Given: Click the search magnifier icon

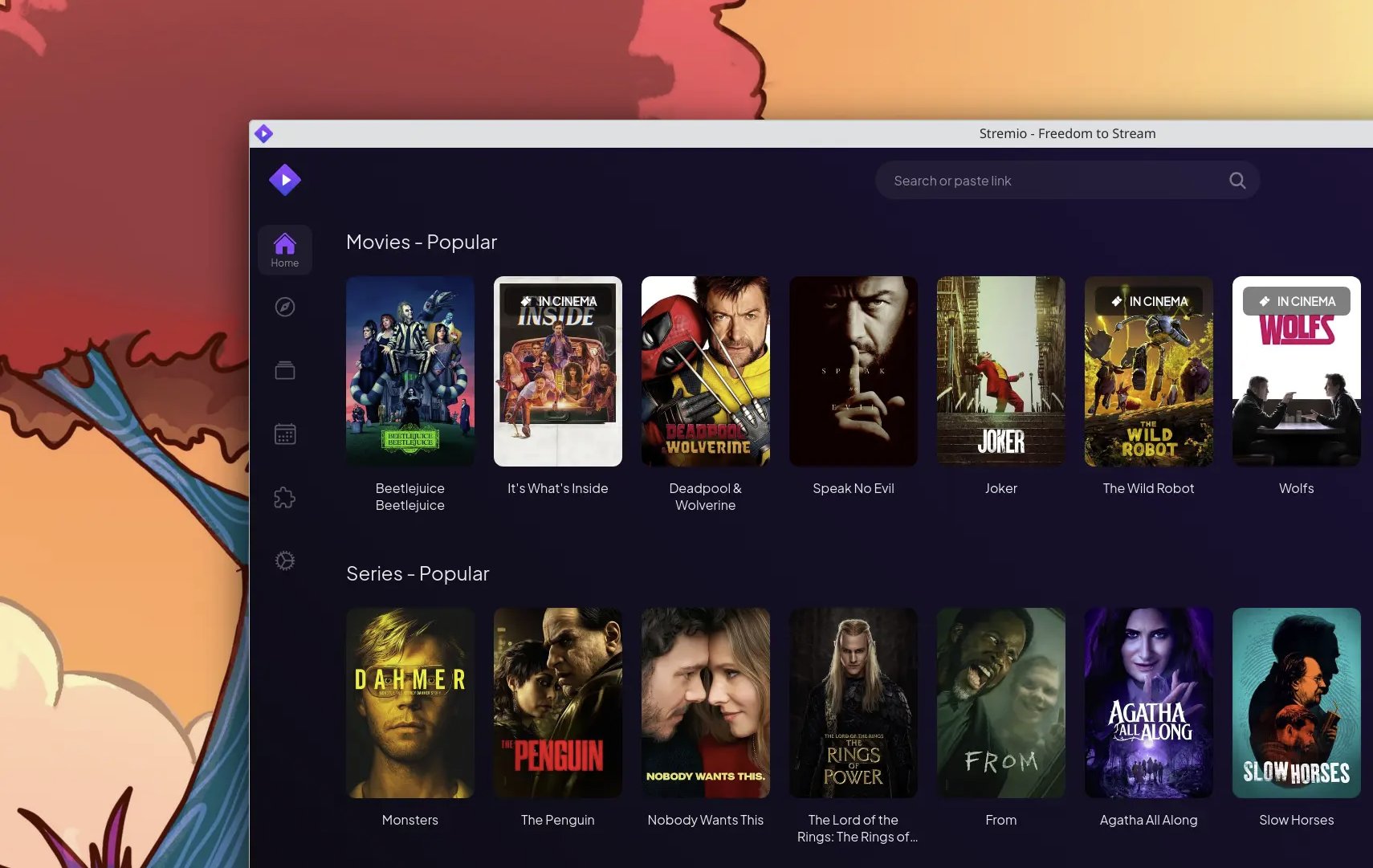Looking at the screenshot, I should pyautogui.click(x=1237, y=181).
